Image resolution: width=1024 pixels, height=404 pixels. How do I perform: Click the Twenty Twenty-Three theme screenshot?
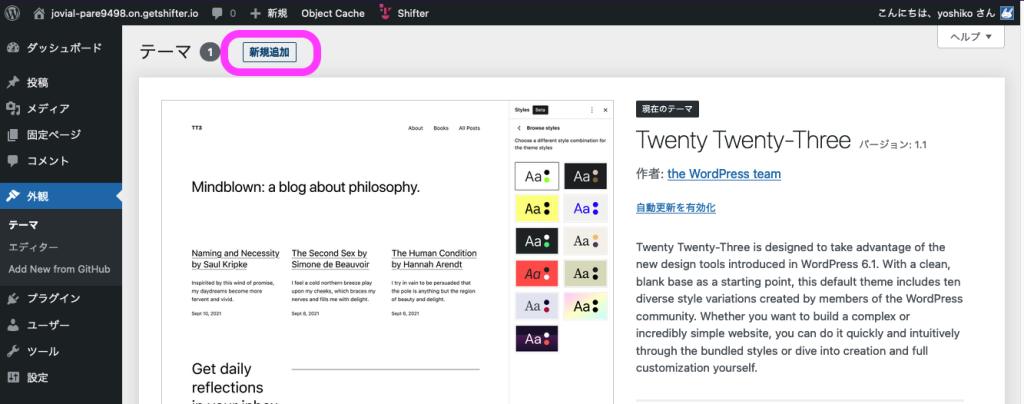click(x=387, y=252)
